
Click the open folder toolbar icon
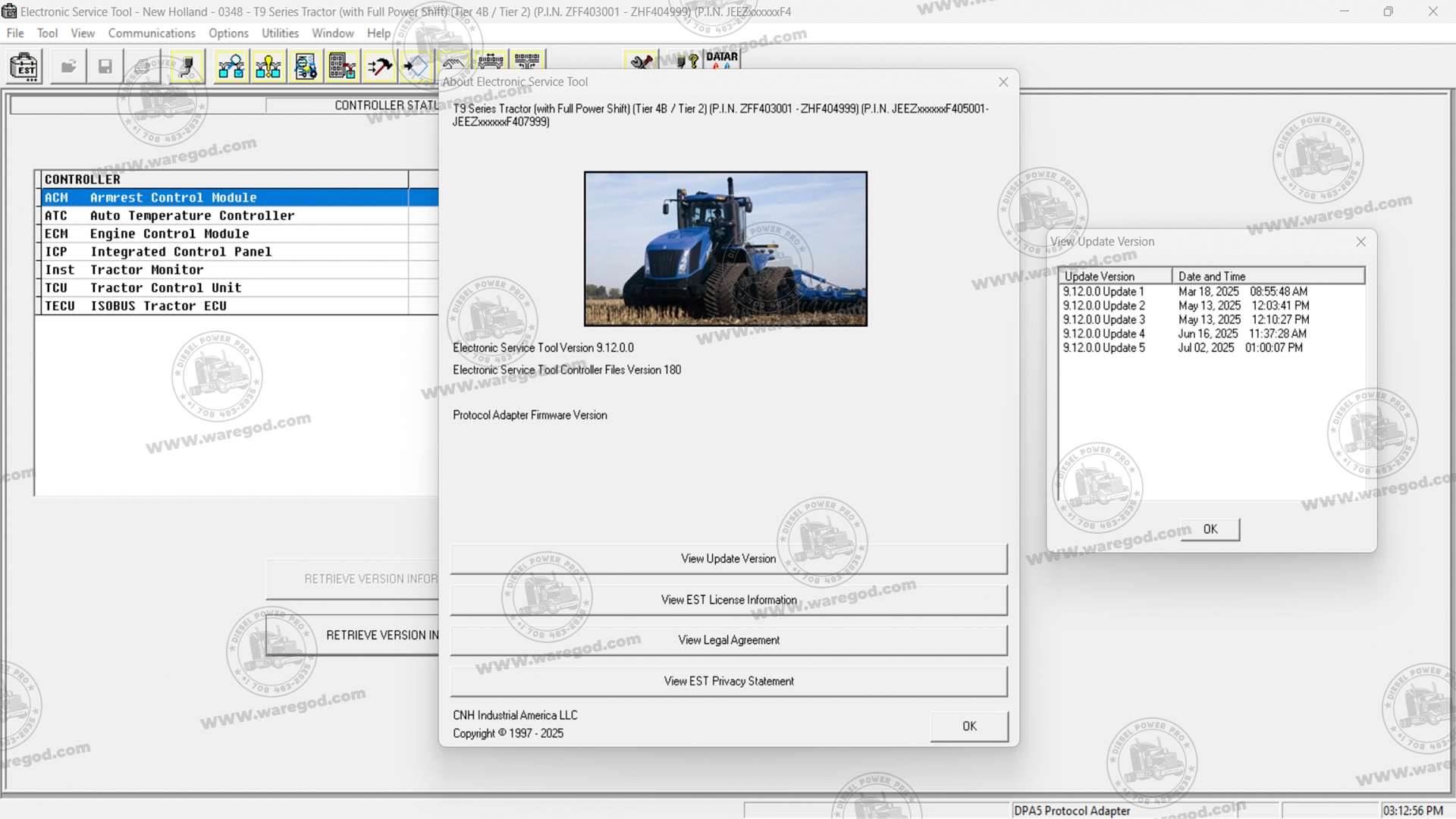point(68,67)
